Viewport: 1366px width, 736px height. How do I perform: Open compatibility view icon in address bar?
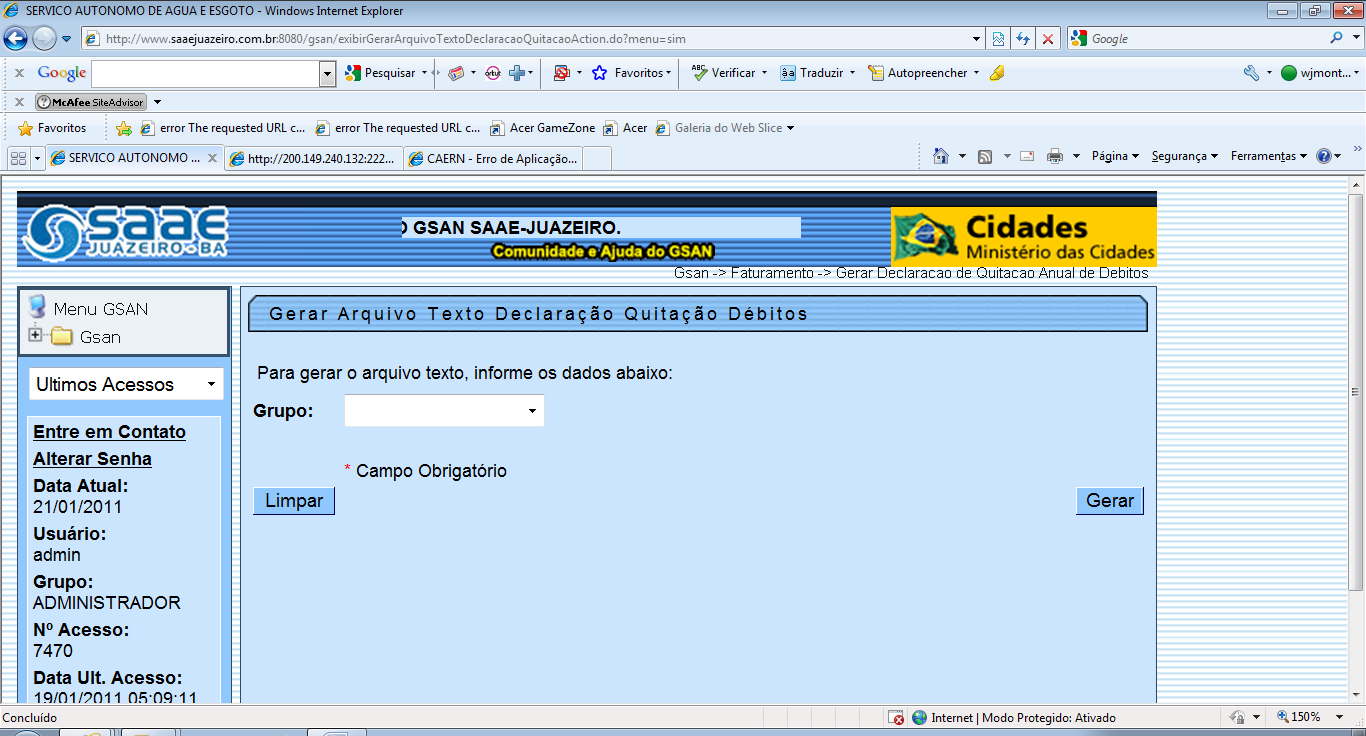pyautogui.click(x=998, y=39)
